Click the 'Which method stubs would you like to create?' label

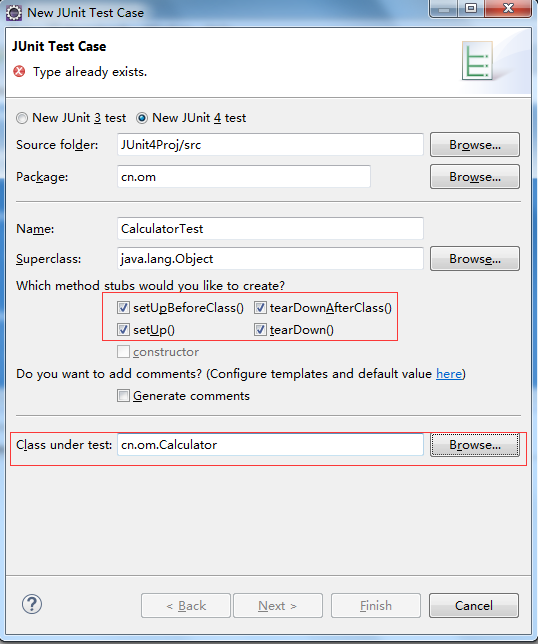pyautogui.click(x=150, y=286)
